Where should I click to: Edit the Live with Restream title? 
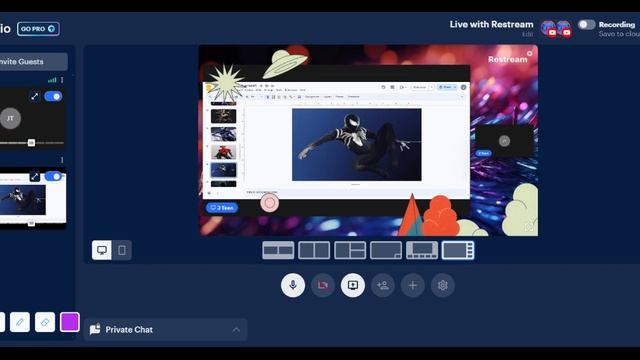point(527,34)
